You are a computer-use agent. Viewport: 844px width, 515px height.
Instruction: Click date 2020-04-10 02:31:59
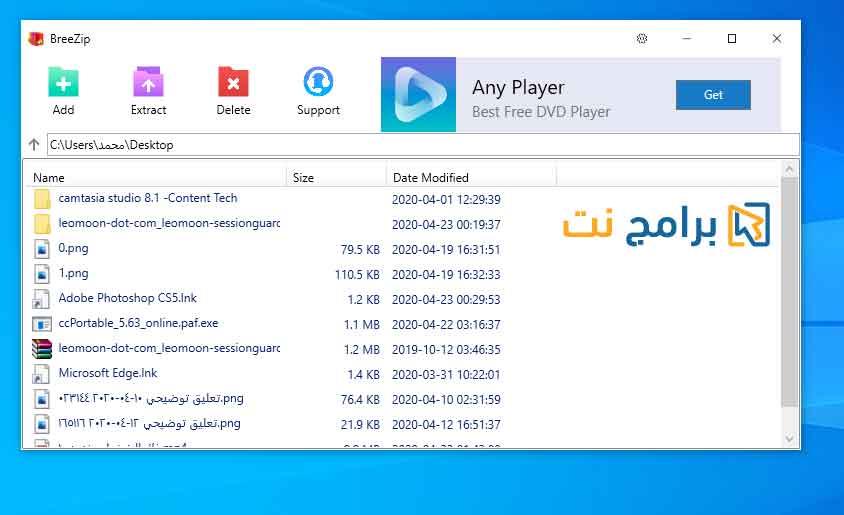tap(446, 400)
